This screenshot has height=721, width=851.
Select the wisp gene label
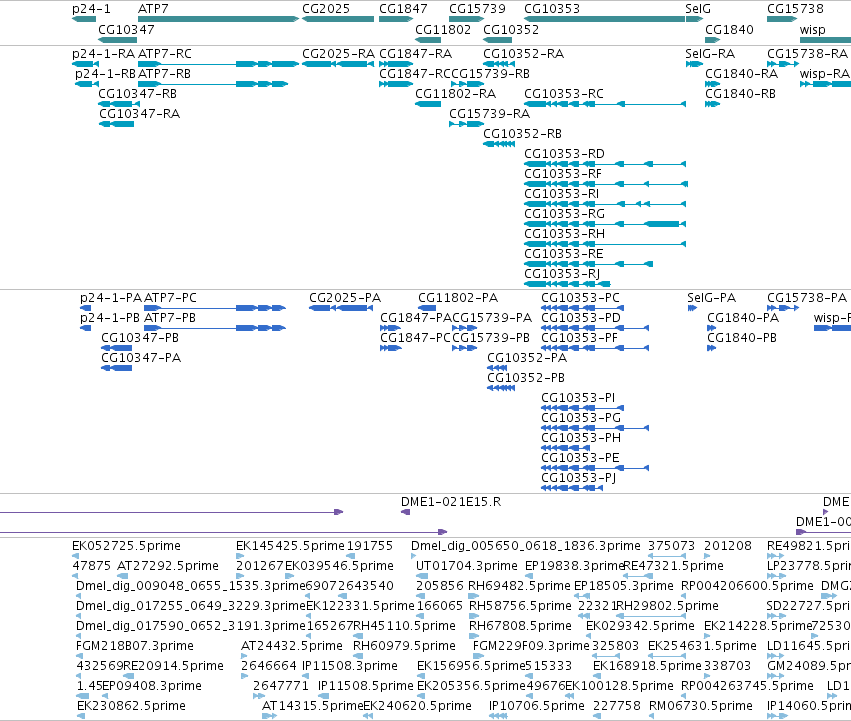pyautogui.click(x=812, y=29)
